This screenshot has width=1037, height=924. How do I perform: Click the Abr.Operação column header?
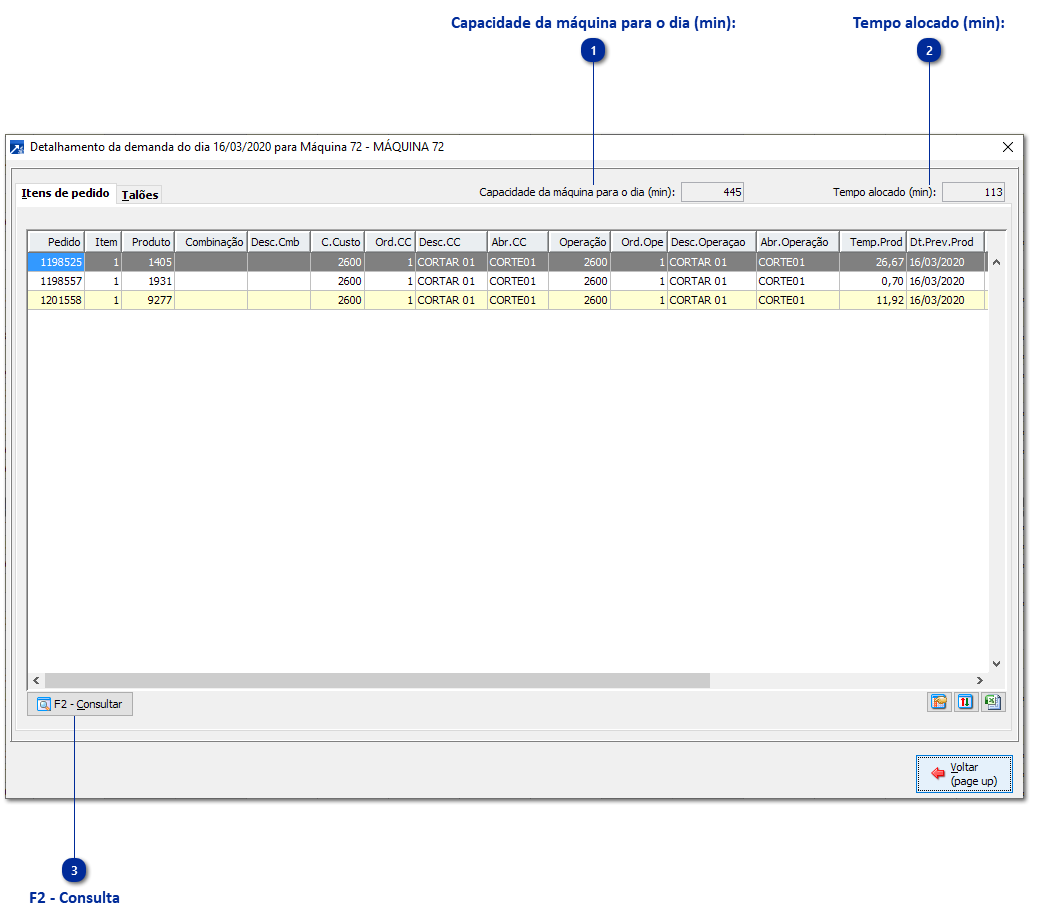tap(798, 242)
